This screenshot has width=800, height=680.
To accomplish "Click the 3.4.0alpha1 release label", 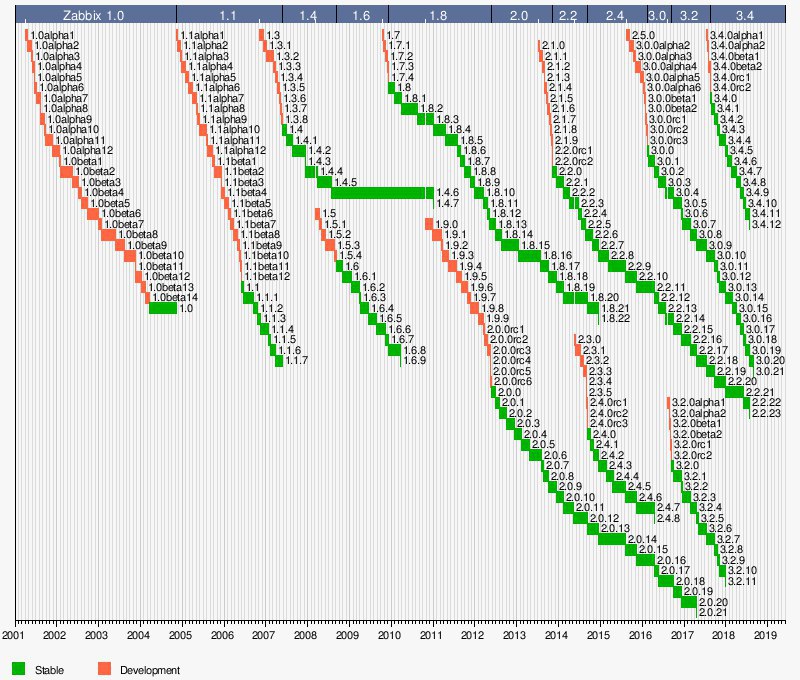I will 737,35.
